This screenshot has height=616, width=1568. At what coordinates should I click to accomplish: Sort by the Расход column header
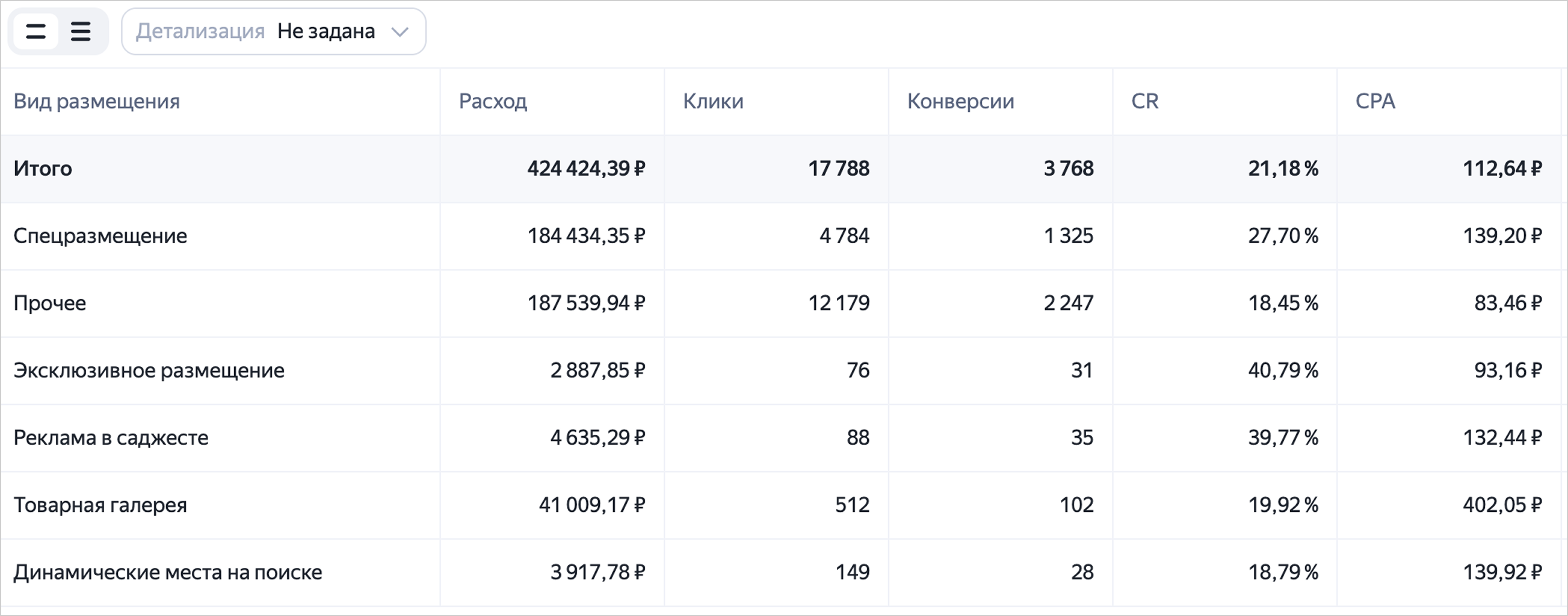(x=493, y=101)
